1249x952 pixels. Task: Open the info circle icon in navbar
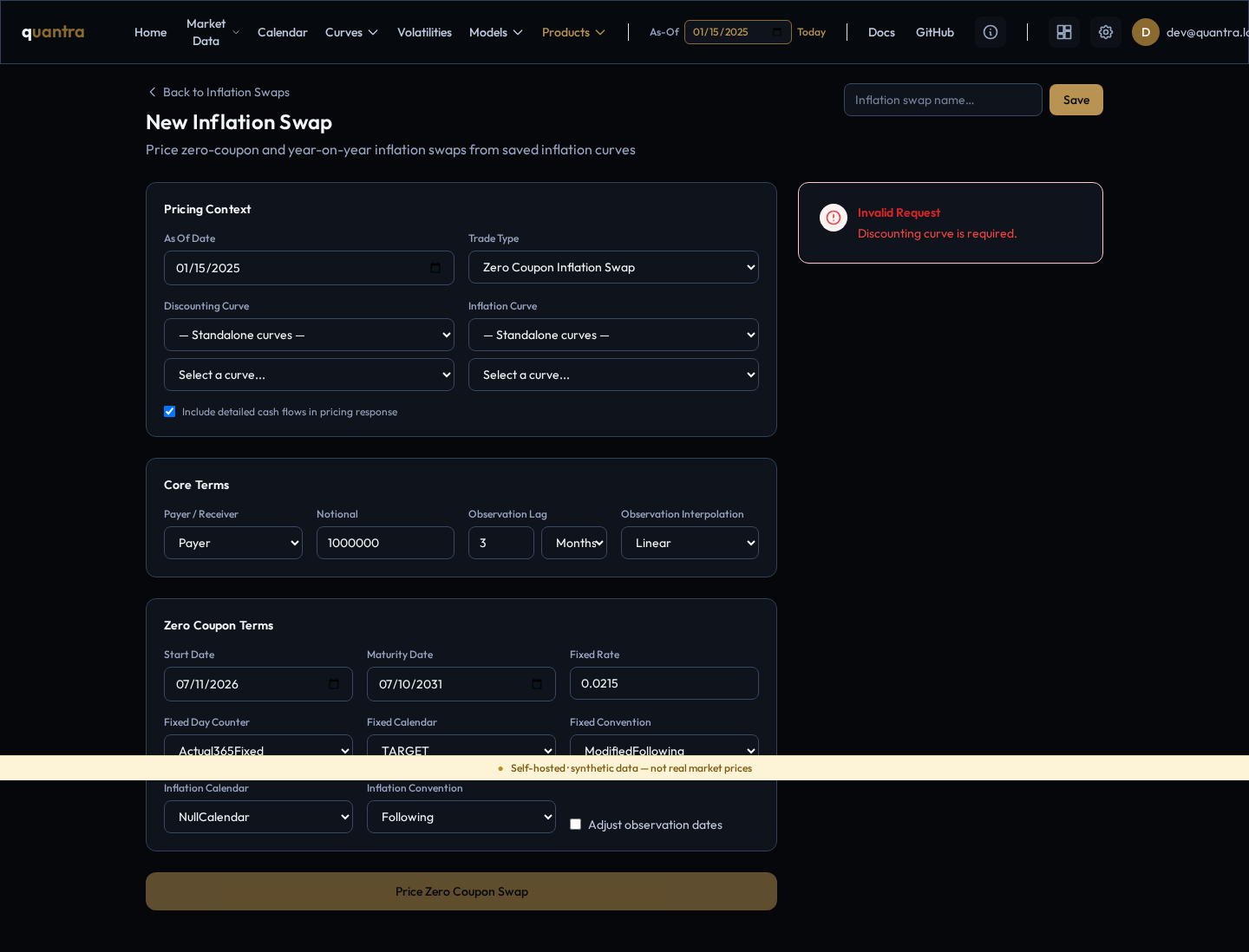[x=991, y=32]
